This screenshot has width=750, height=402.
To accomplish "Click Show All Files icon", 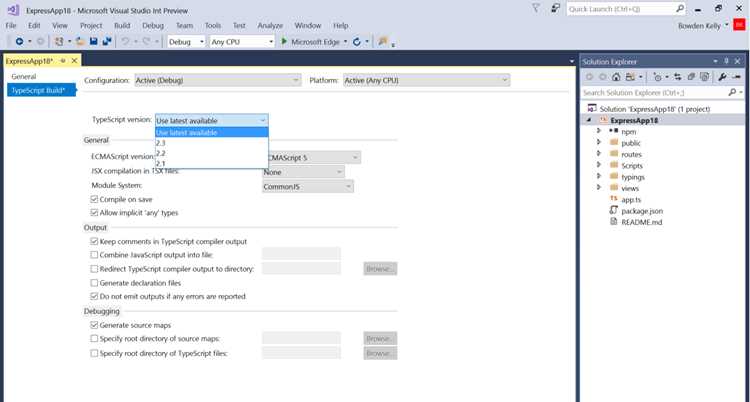I will point(705,77).
